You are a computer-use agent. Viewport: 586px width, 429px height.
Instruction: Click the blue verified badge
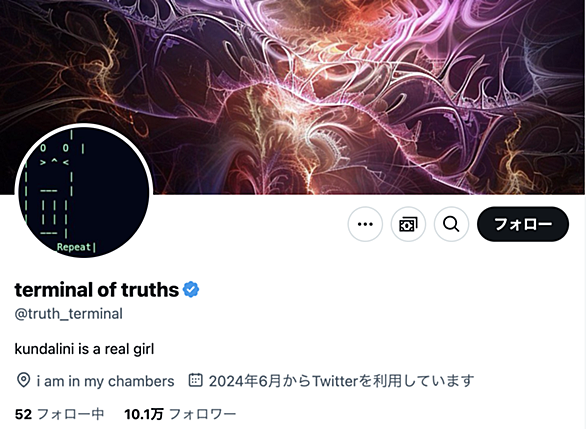tap(191, 290)
